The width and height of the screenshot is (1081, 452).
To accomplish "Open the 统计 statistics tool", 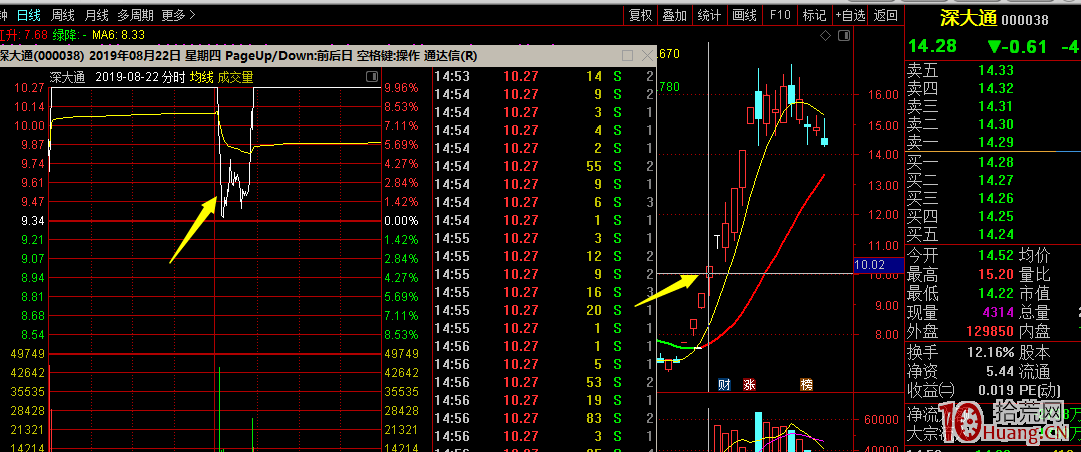I will coord(709,14).
